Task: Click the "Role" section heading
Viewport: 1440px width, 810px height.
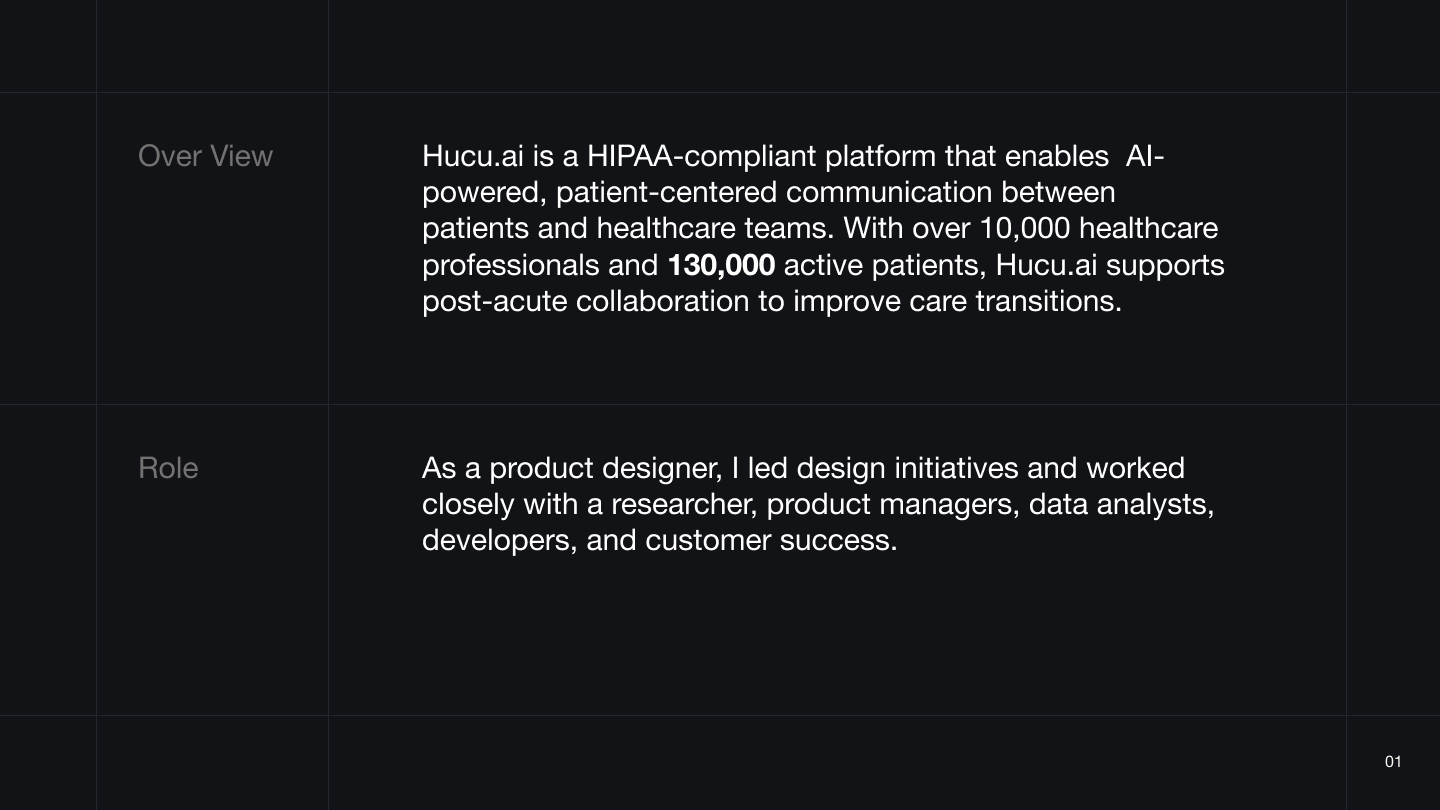Action: point(168,468)
